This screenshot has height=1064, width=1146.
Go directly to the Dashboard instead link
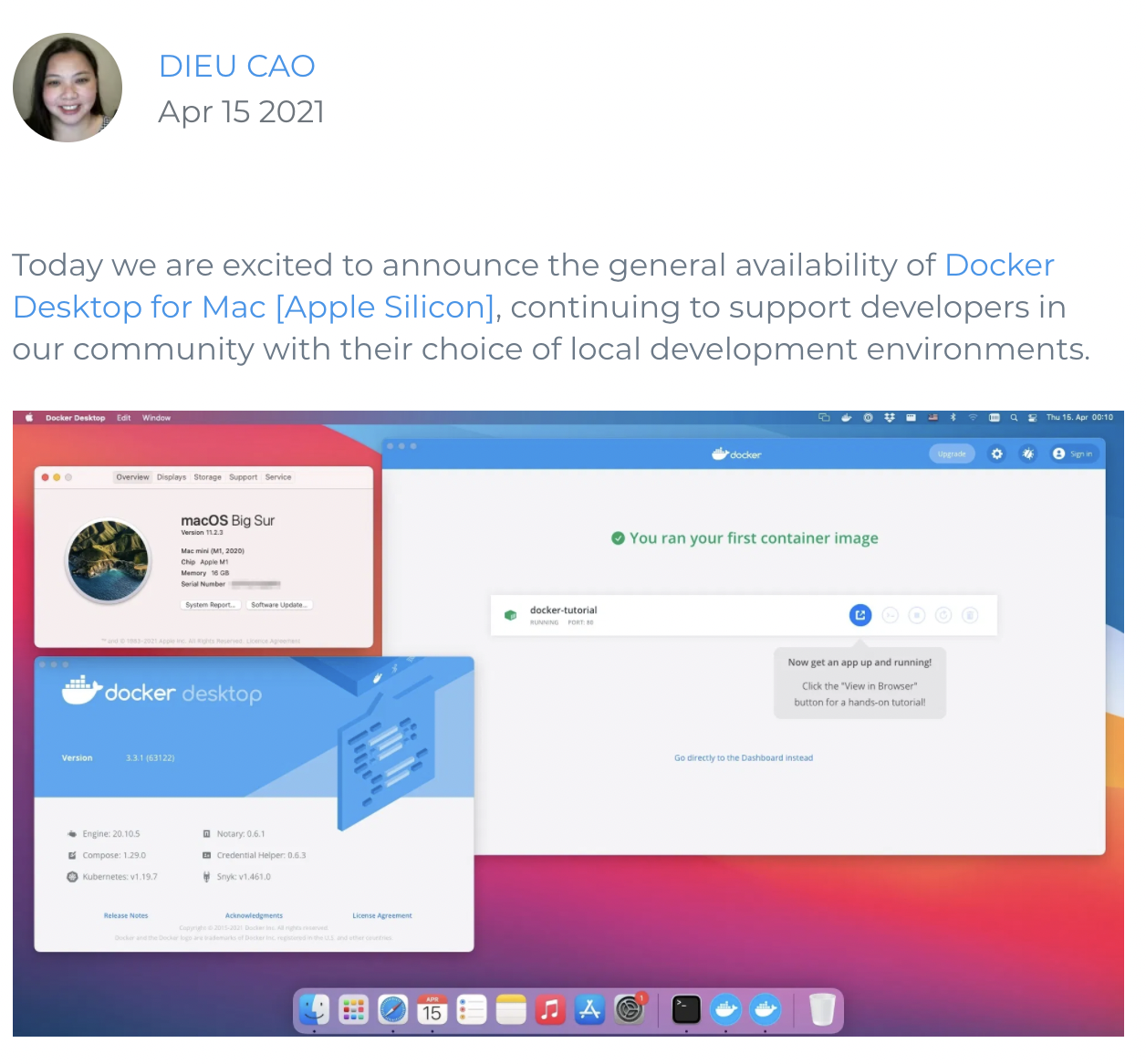click(x=744, y=757)
